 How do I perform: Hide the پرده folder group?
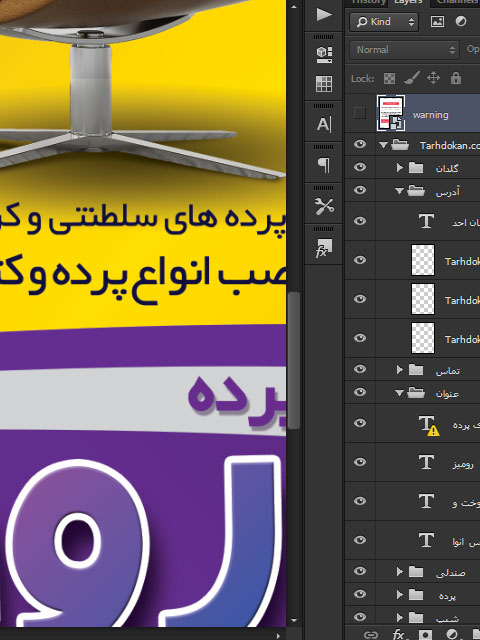tap(360, 594)
